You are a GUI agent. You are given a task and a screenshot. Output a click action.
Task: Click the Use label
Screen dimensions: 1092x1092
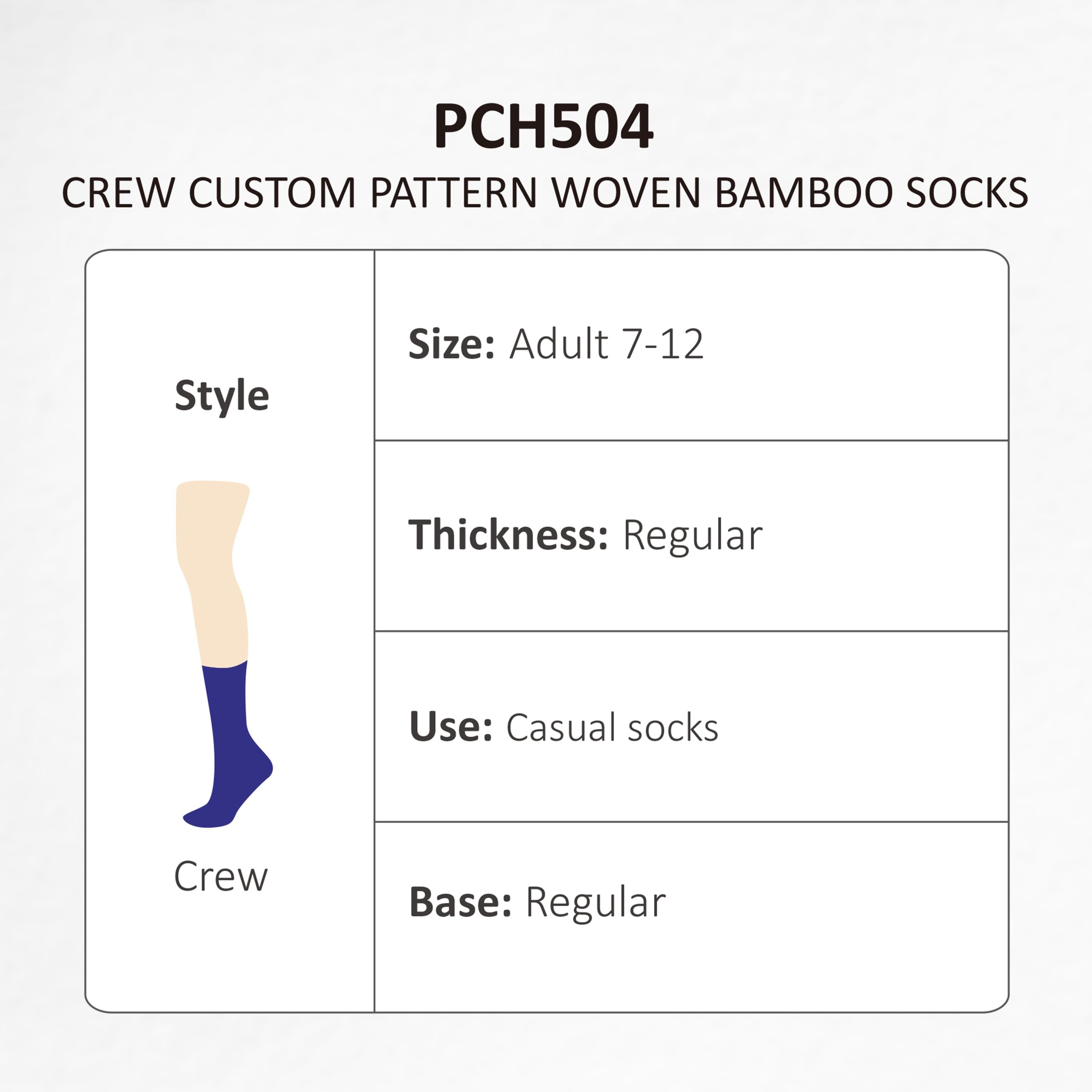coord(450,727)
